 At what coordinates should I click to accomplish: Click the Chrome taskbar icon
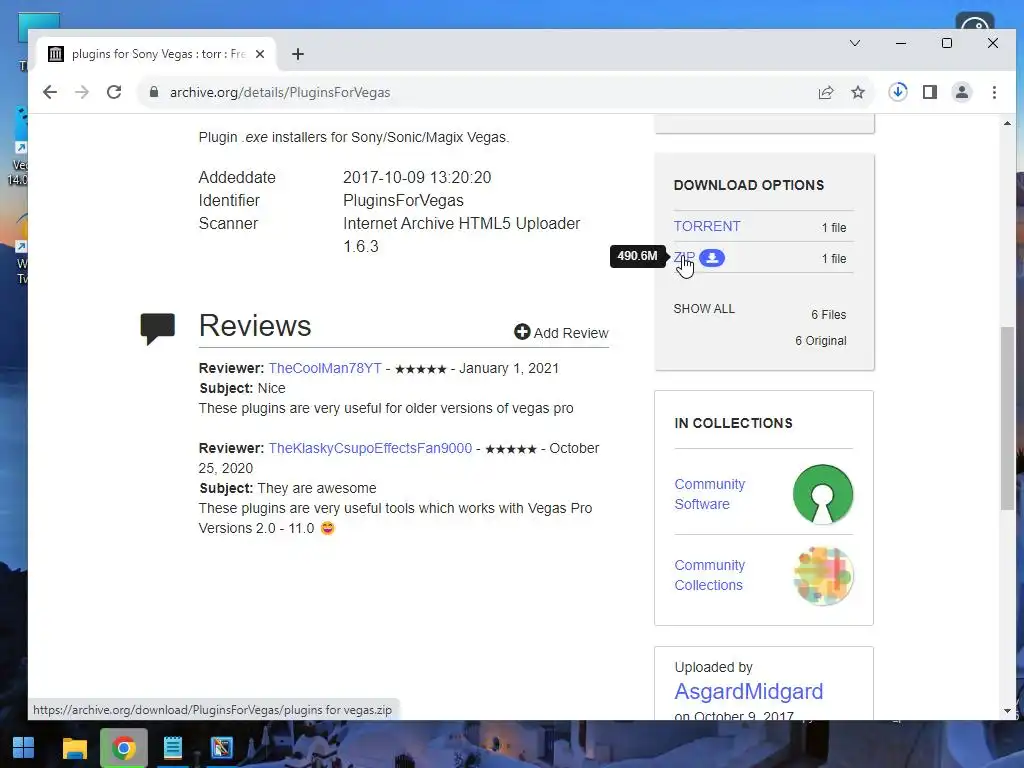click(x=123, y=748)
